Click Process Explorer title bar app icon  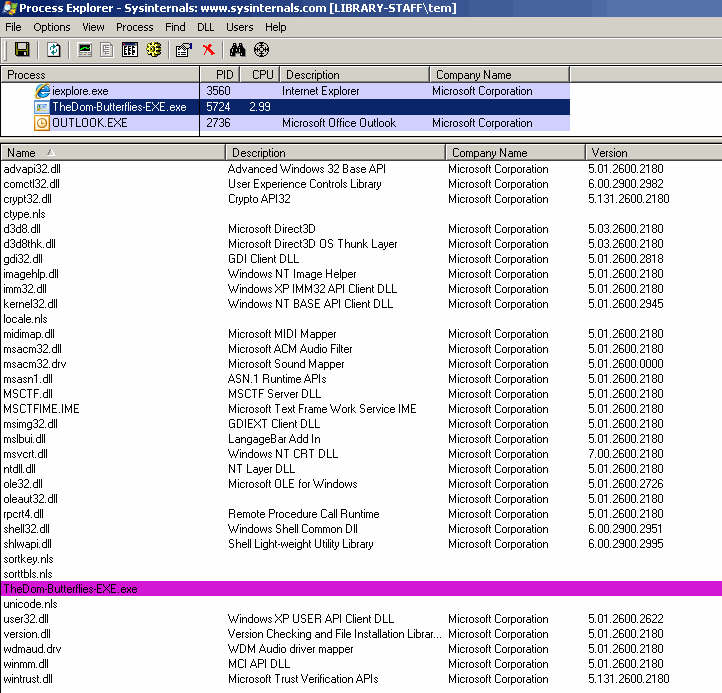(x=9, y=8)
